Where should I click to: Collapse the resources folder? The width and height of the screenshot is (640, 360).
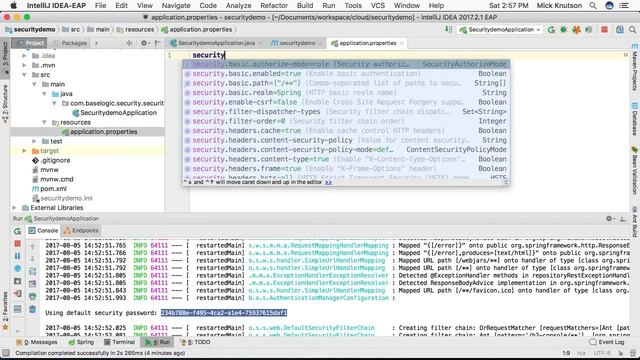coord(44,122)
